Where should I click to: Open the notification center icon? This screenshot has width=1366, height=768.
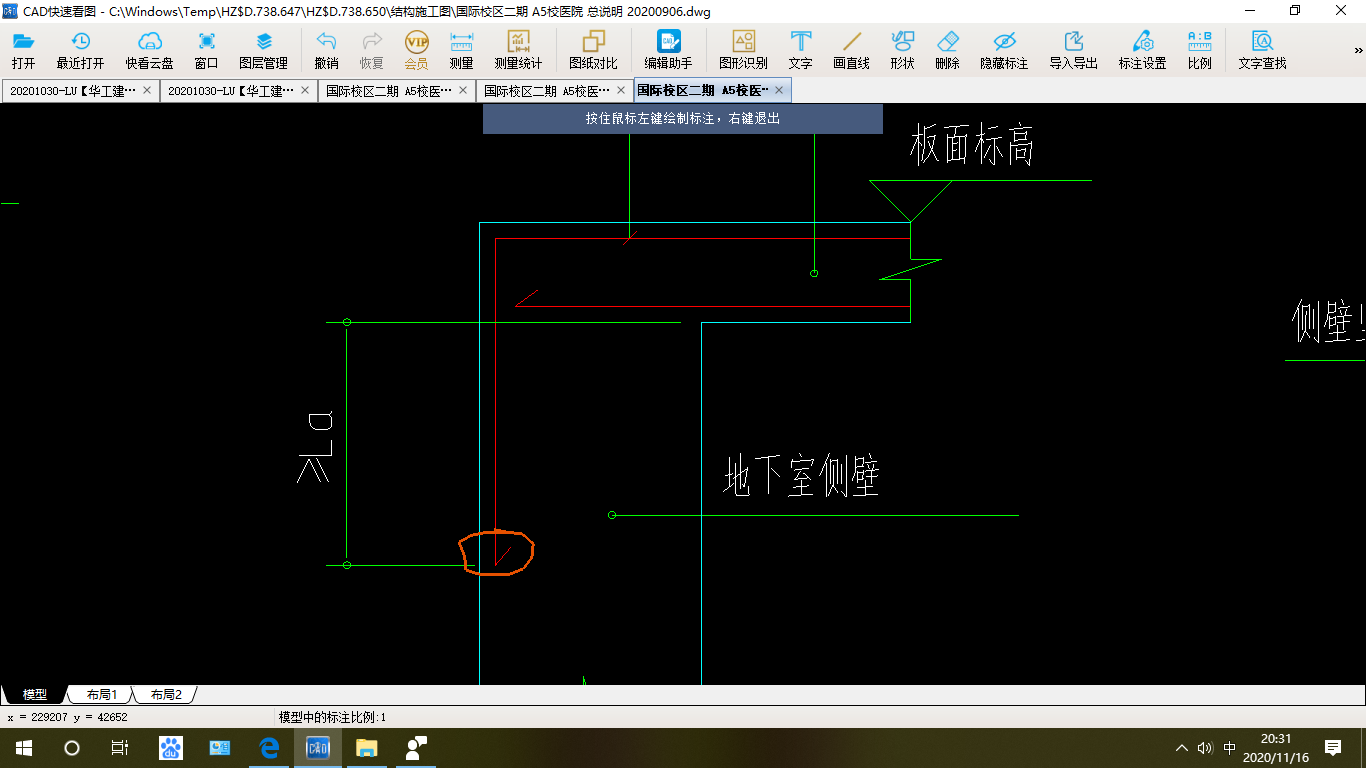1333,748
